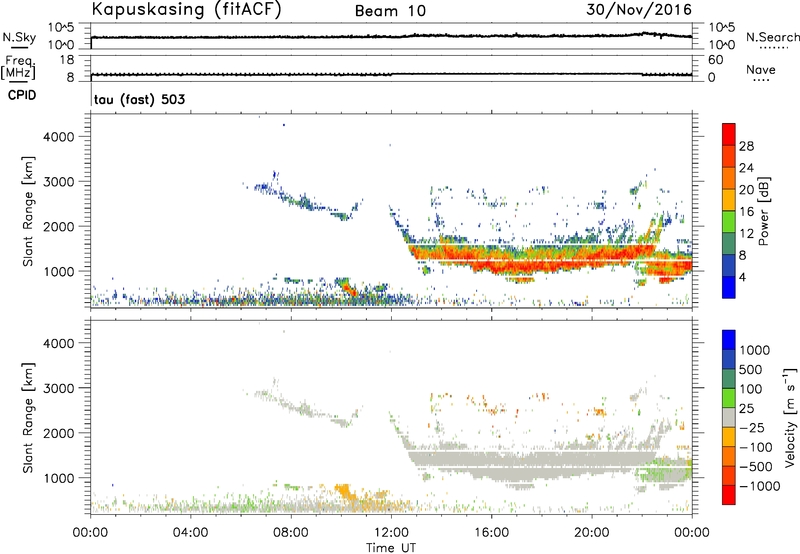Click the blue top segment of Velocity colorbar
This screenshot has width=800, height=554.
point(729,340)
